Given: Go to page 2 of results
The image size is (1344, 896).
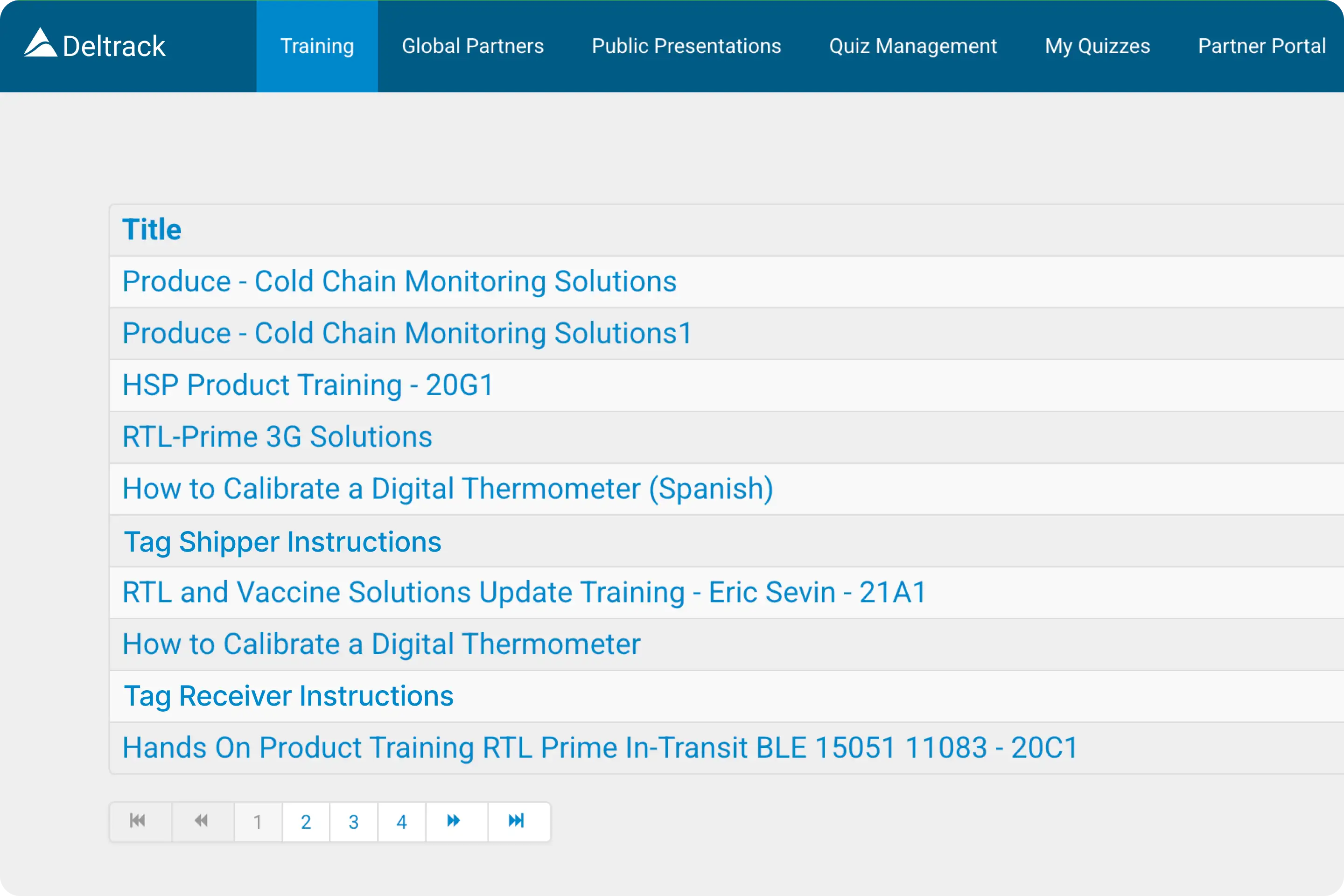Looking at the screenshot, I should coord(306,822).
